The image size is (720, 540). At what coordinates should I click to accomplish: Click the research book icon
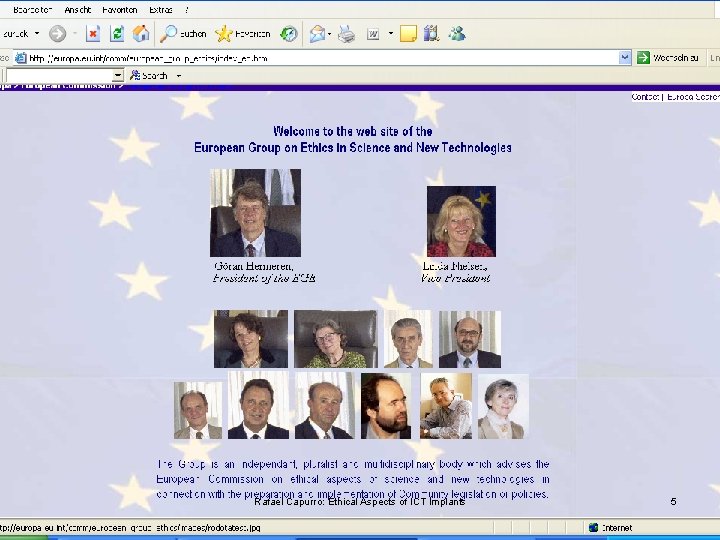coord(432,34)
